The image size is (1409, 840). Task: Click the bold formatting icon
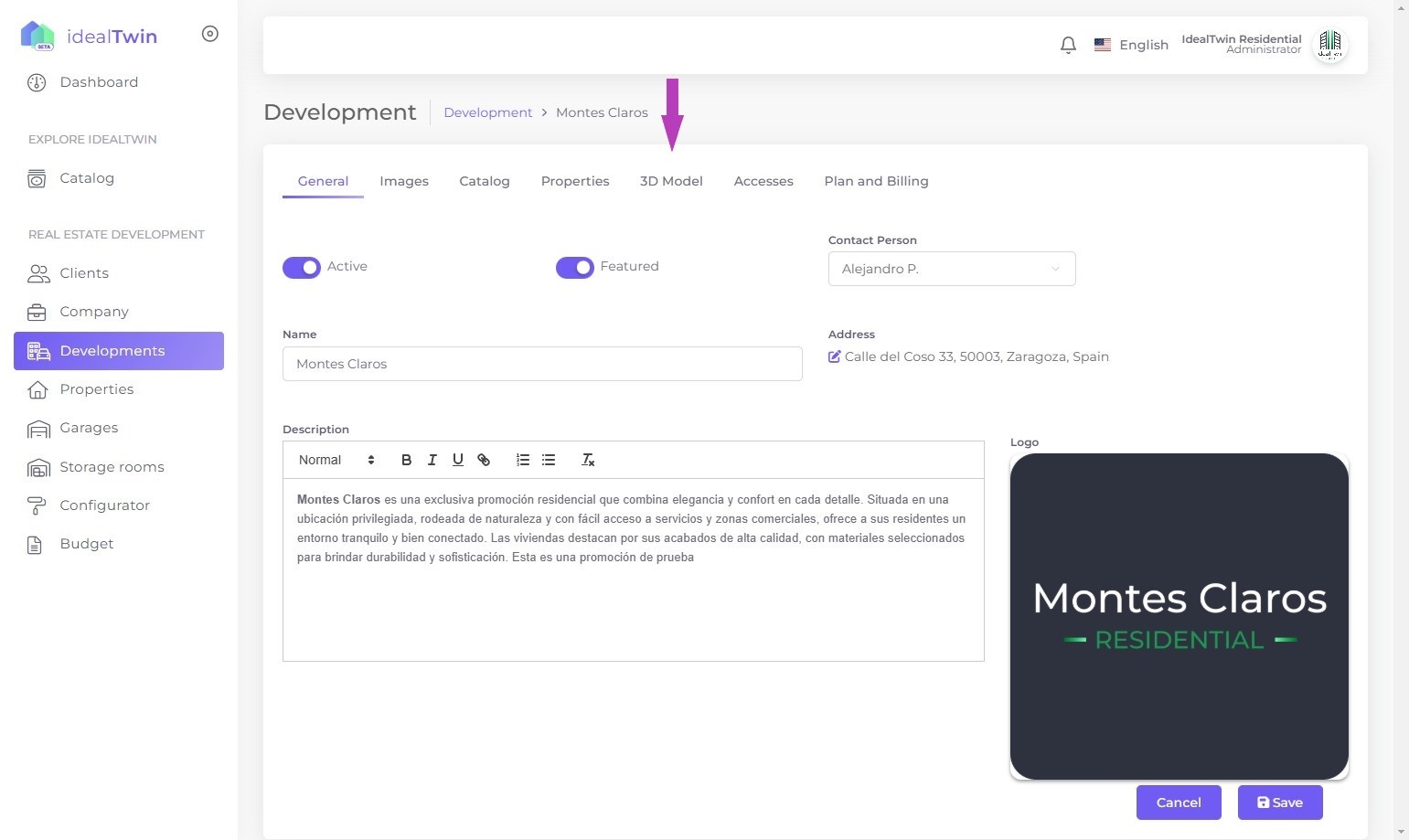406,460
